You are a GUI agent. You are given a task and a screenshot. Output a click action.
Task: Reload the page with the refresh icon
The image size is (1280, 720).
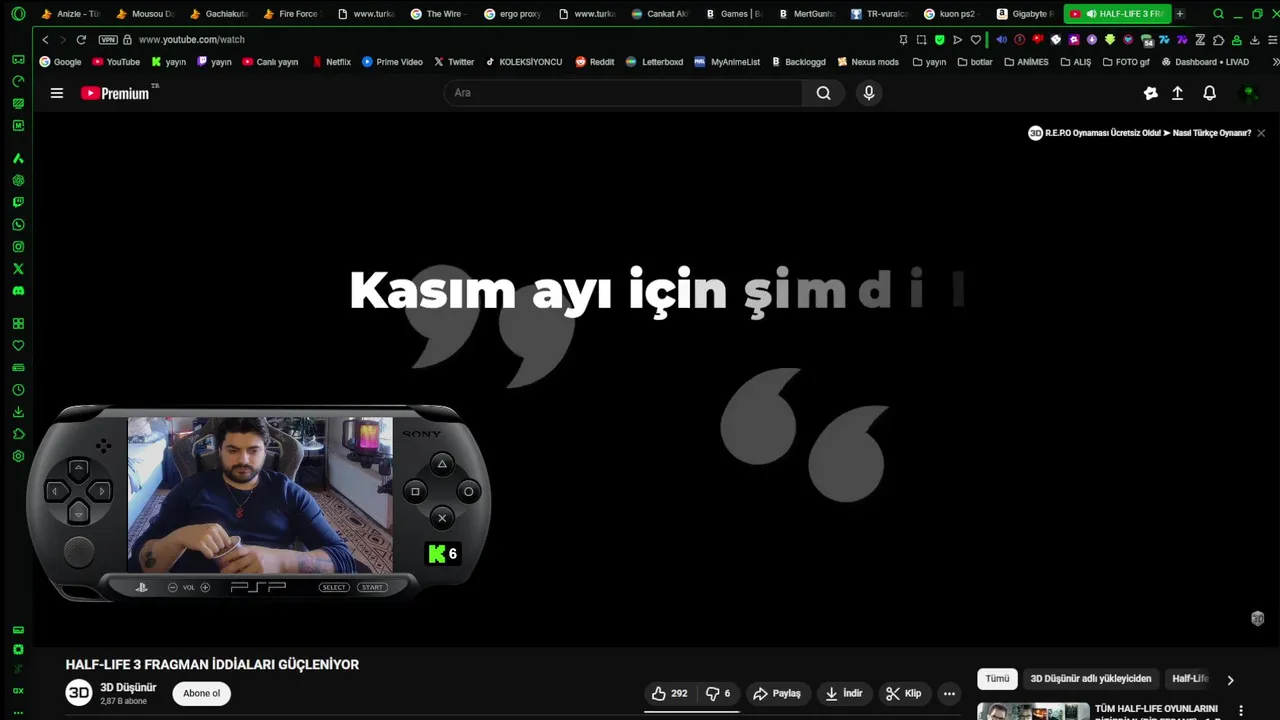[81, 39]
